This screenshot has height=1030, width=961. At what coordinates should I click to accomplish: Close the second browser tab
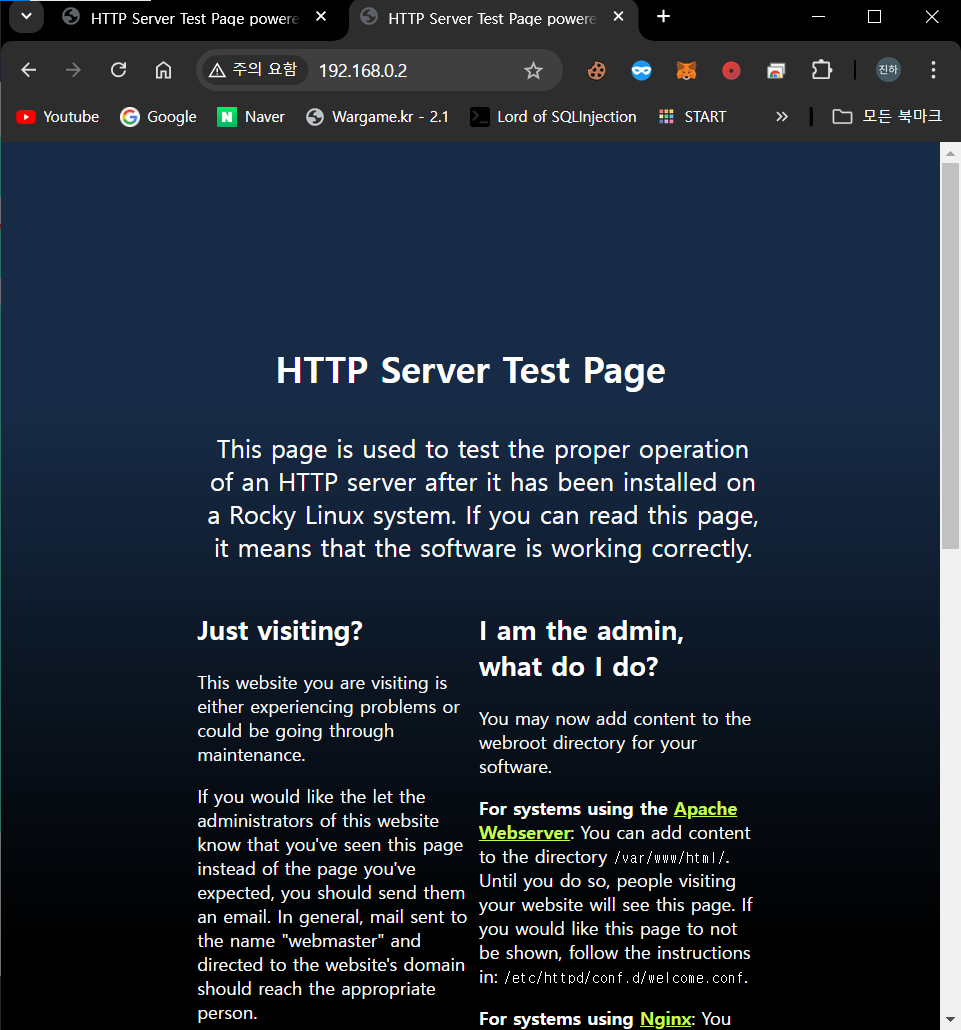618,17
